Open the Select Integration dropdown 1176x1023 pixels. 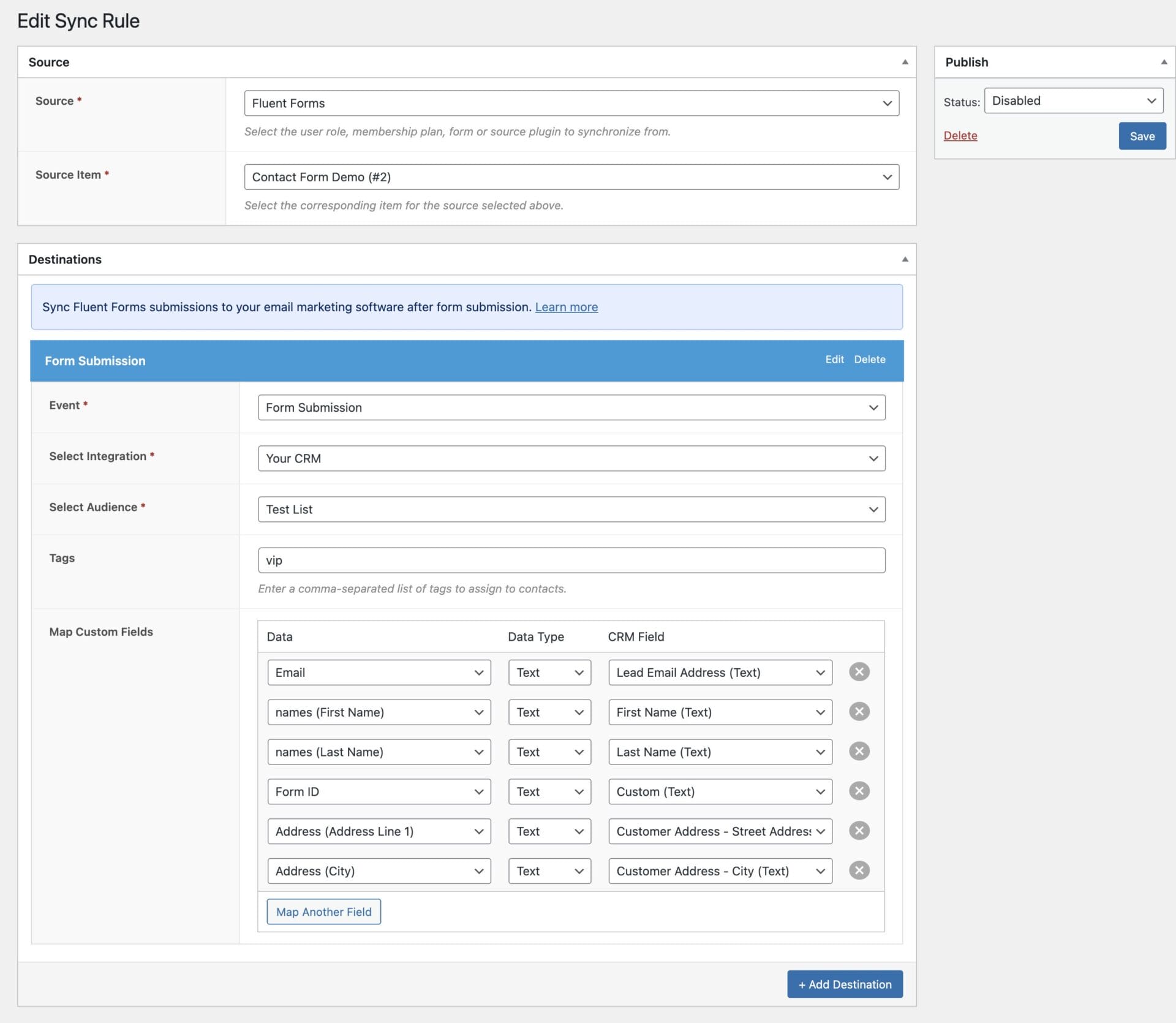click(x=571, y=458)
